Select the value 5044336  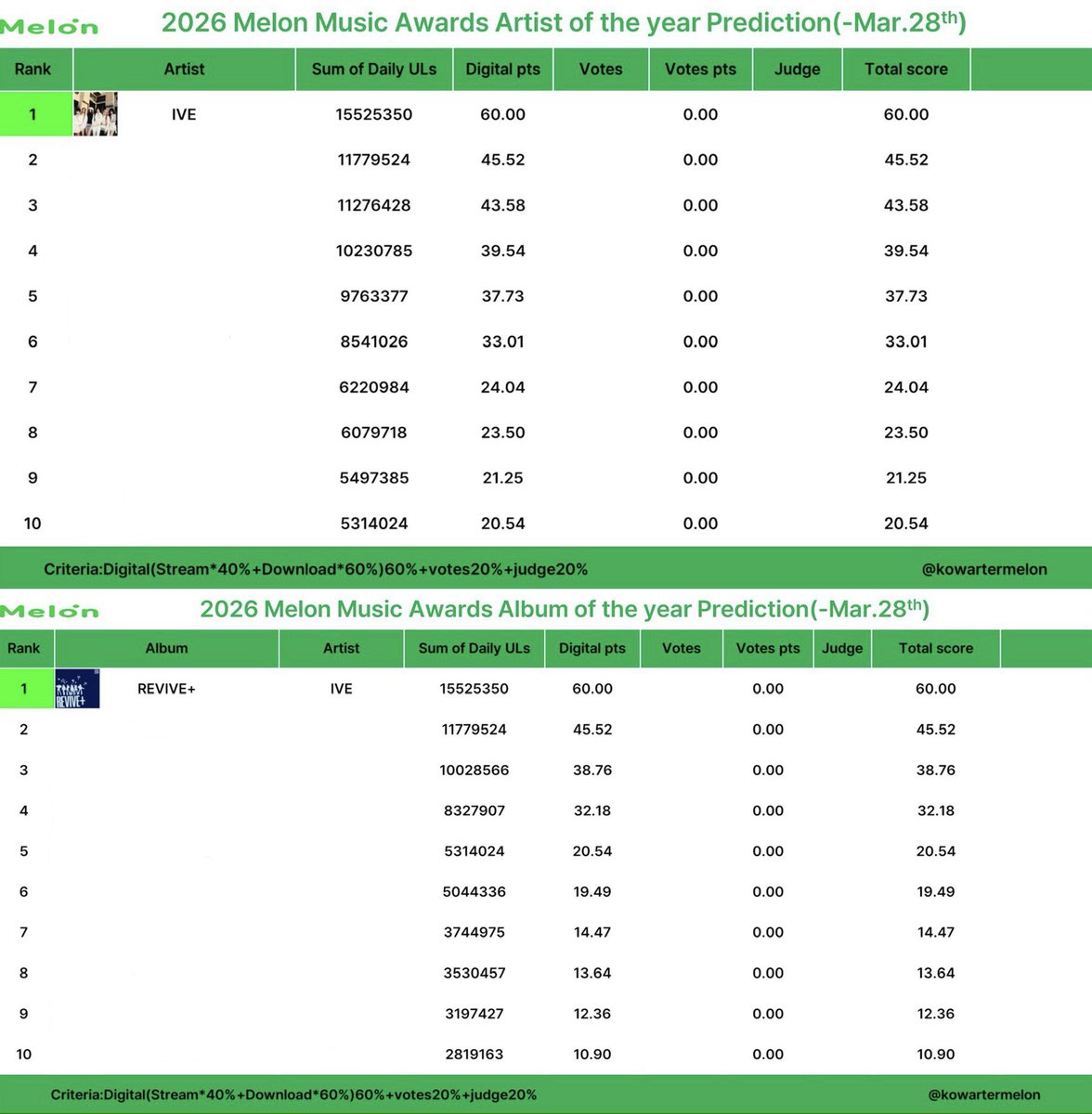point(474,891)
